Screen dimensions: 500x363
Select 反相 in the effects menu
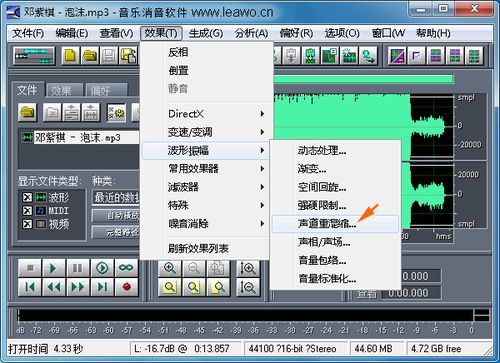[x=204, y=52]
